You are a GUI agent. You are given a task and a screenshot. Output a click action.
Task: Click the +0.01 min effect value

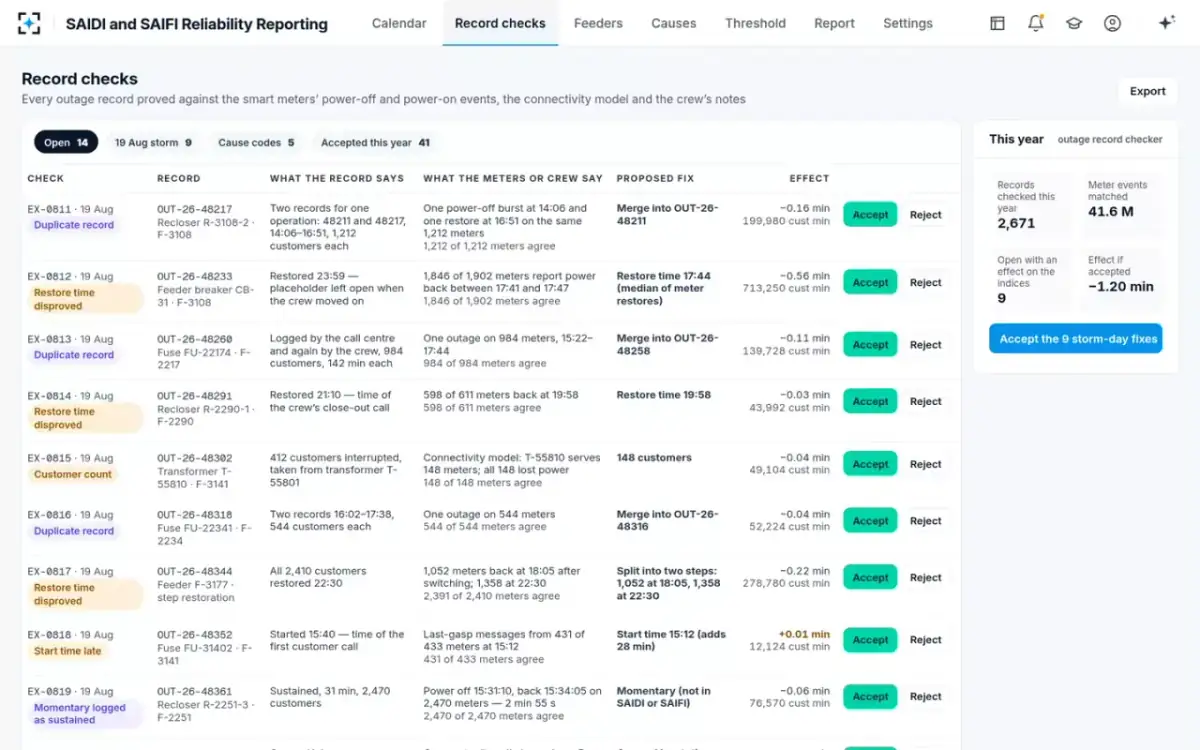click(805, 634)
